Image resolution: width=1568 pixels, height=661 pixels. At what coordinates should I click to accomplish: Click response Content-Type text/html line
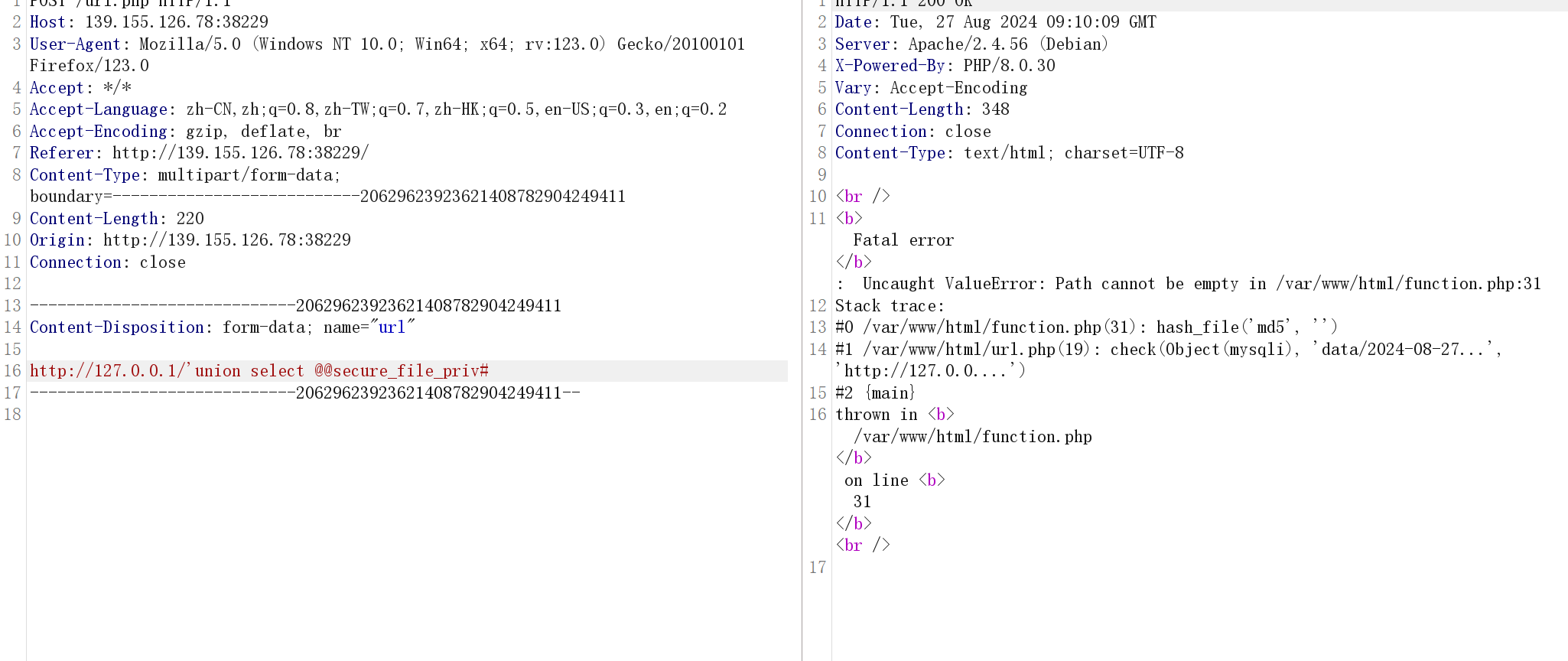point(1009,153)
